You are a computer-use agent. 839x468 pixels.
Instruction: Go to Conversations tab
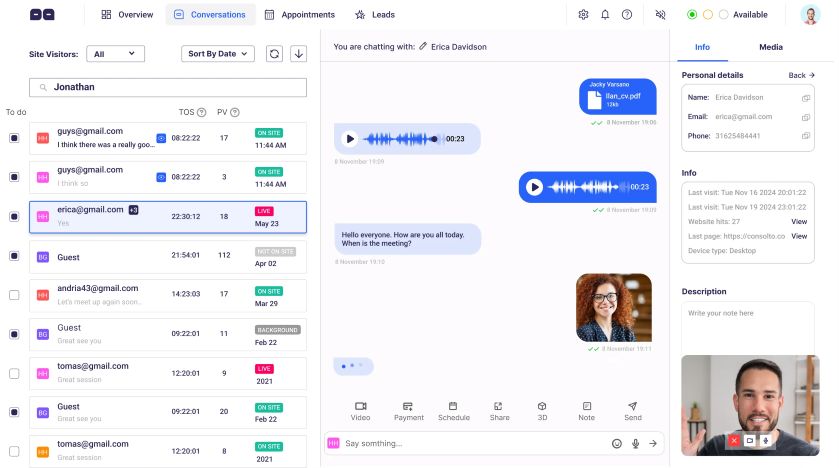210,14
